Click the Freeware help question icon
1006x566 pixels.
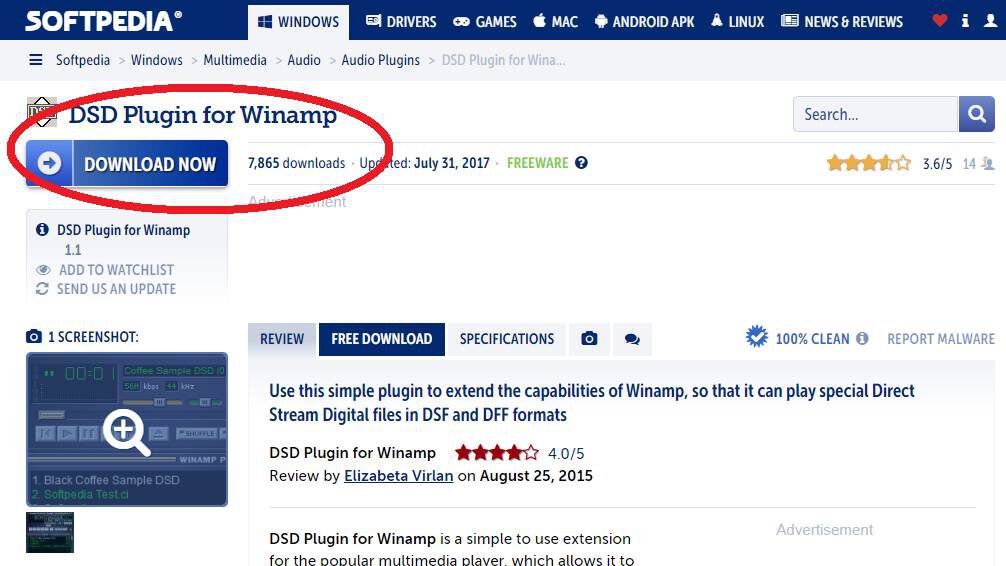coord(581,163)
